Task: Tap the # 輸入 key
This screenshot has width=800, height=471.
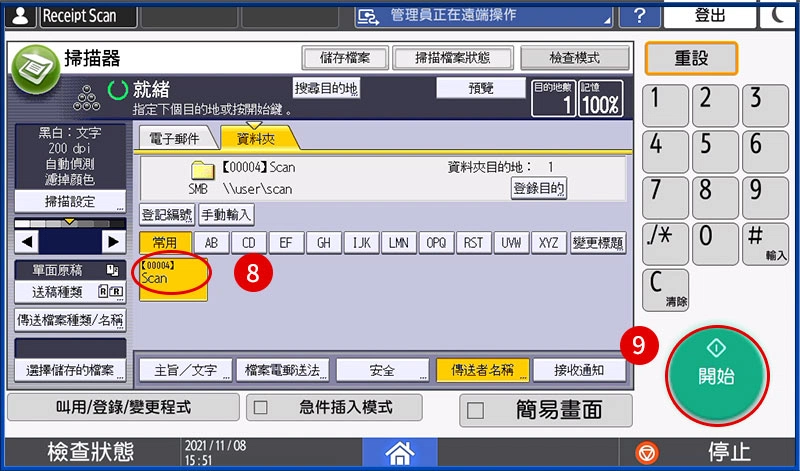Action: [765, 244]
